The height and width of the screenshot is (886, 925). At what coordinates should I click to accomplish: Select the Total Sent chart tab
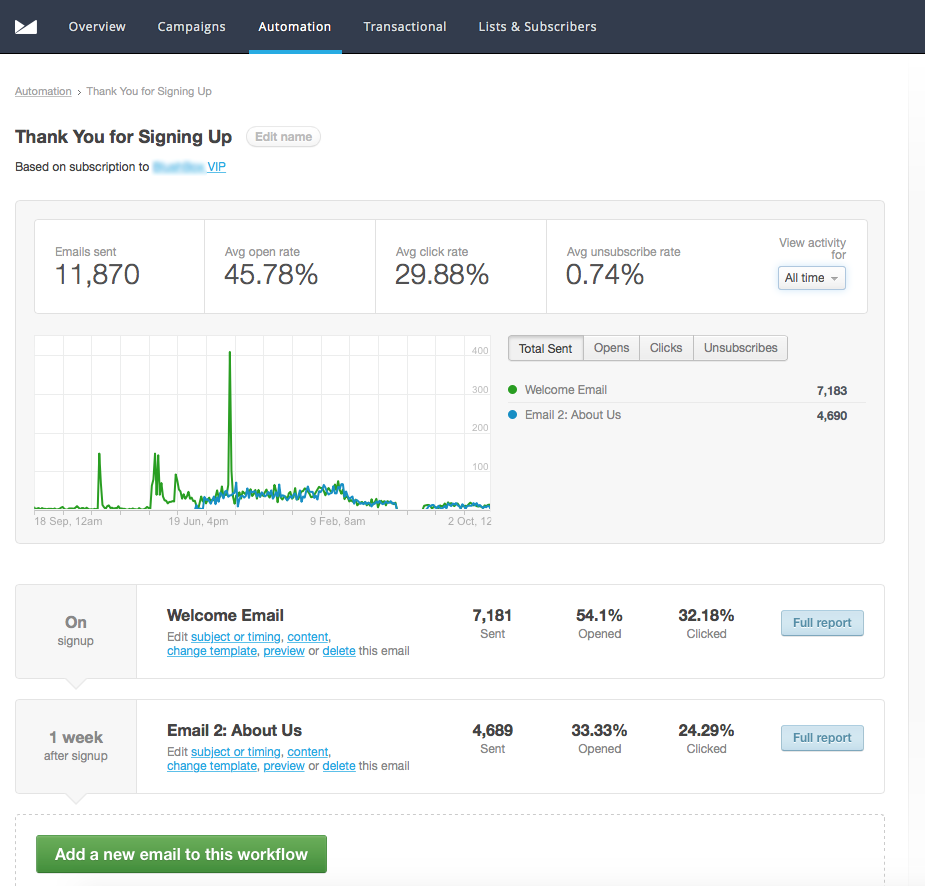pos(546,348)
